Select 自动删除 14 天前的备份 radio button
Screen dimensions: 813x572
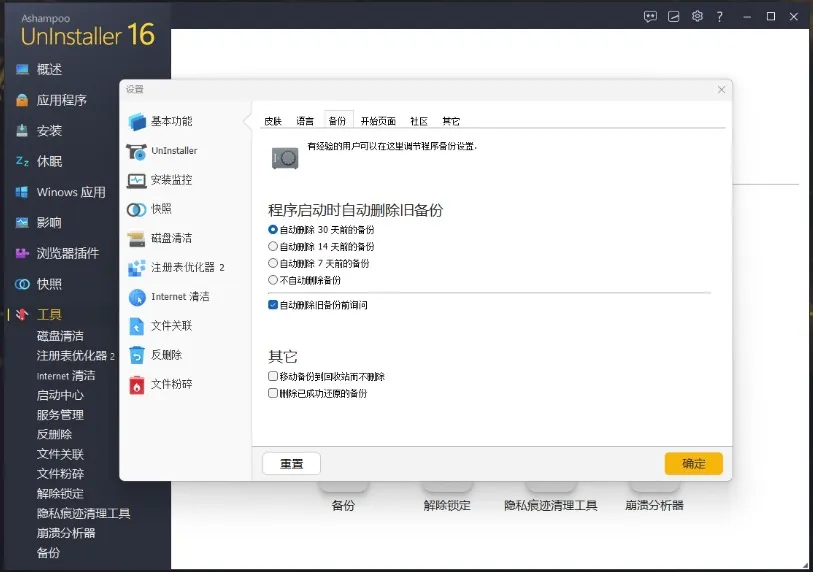(x=273, y=246)
